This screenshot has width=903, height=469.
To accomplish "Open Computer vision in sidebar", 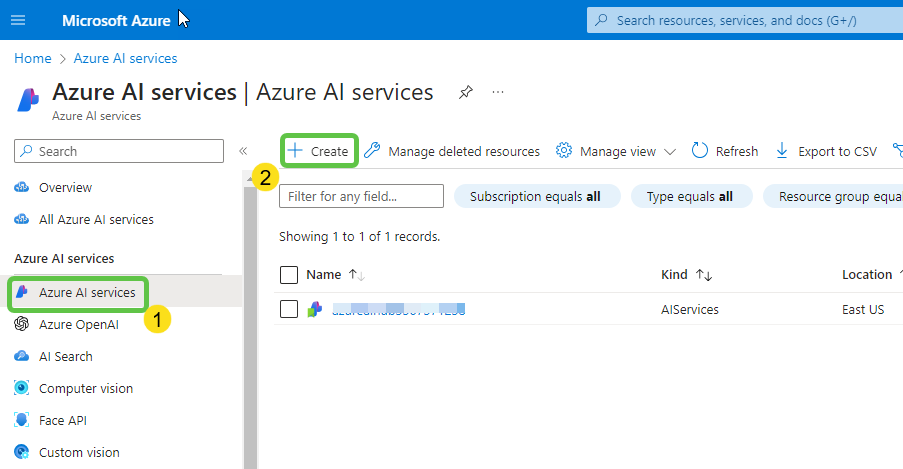I will pyautogui.click(x=85, y=388).
